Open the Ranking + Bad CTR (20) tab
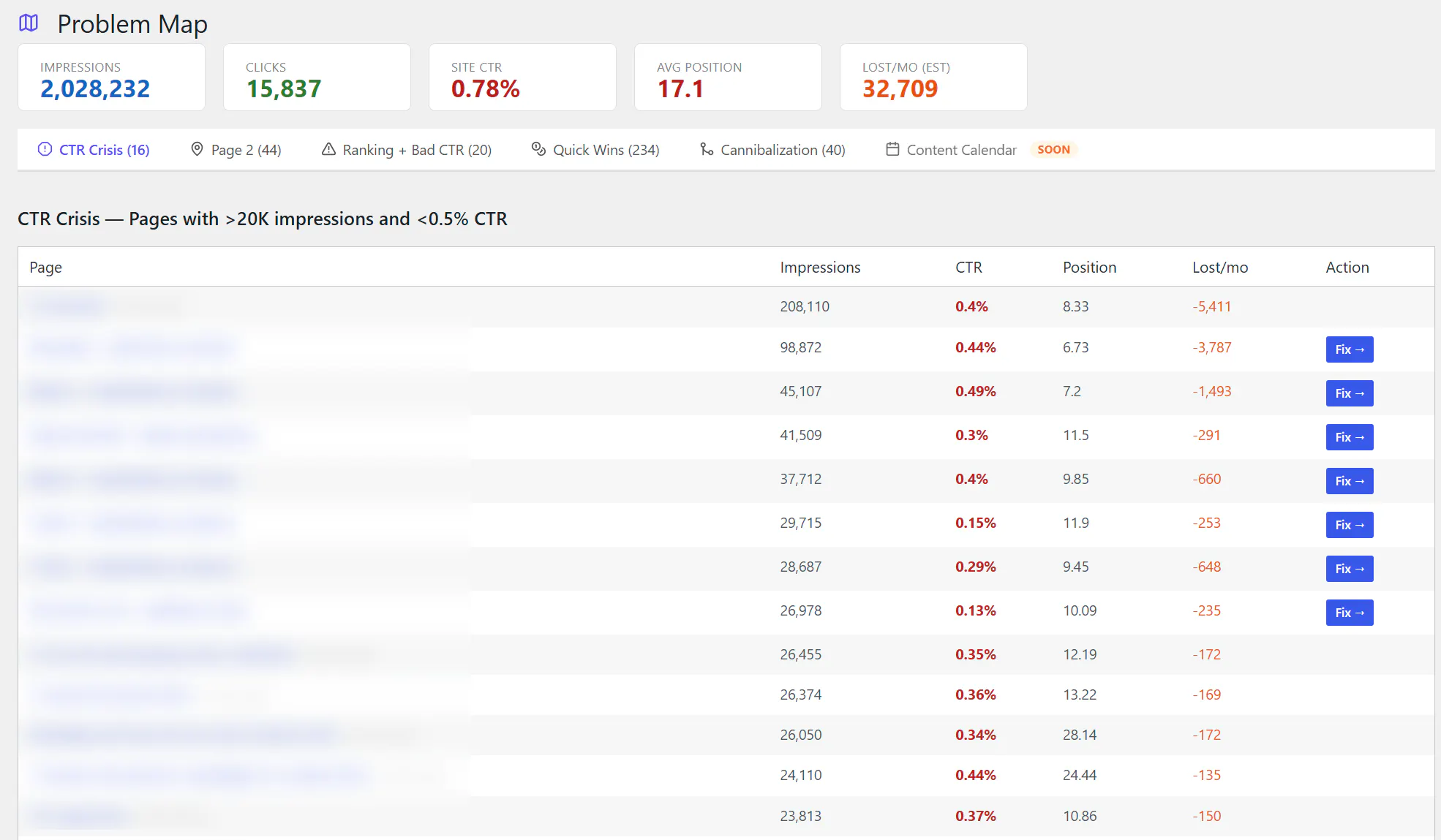The width and height of the screenshot is (1441, 840). pyautogui.click(x=407, y=150)
